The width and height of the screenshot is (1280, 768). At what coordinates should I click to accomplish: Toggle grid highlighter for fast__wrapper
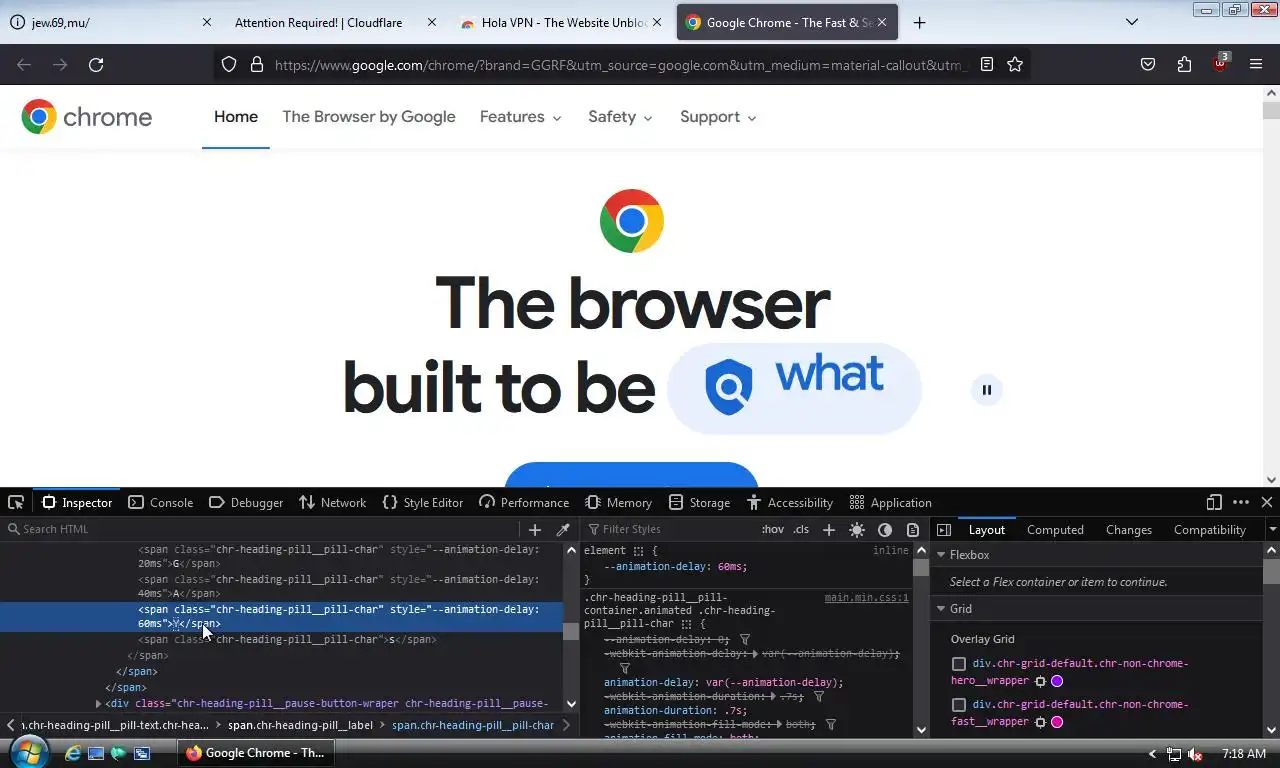(x=1040, y=722)
